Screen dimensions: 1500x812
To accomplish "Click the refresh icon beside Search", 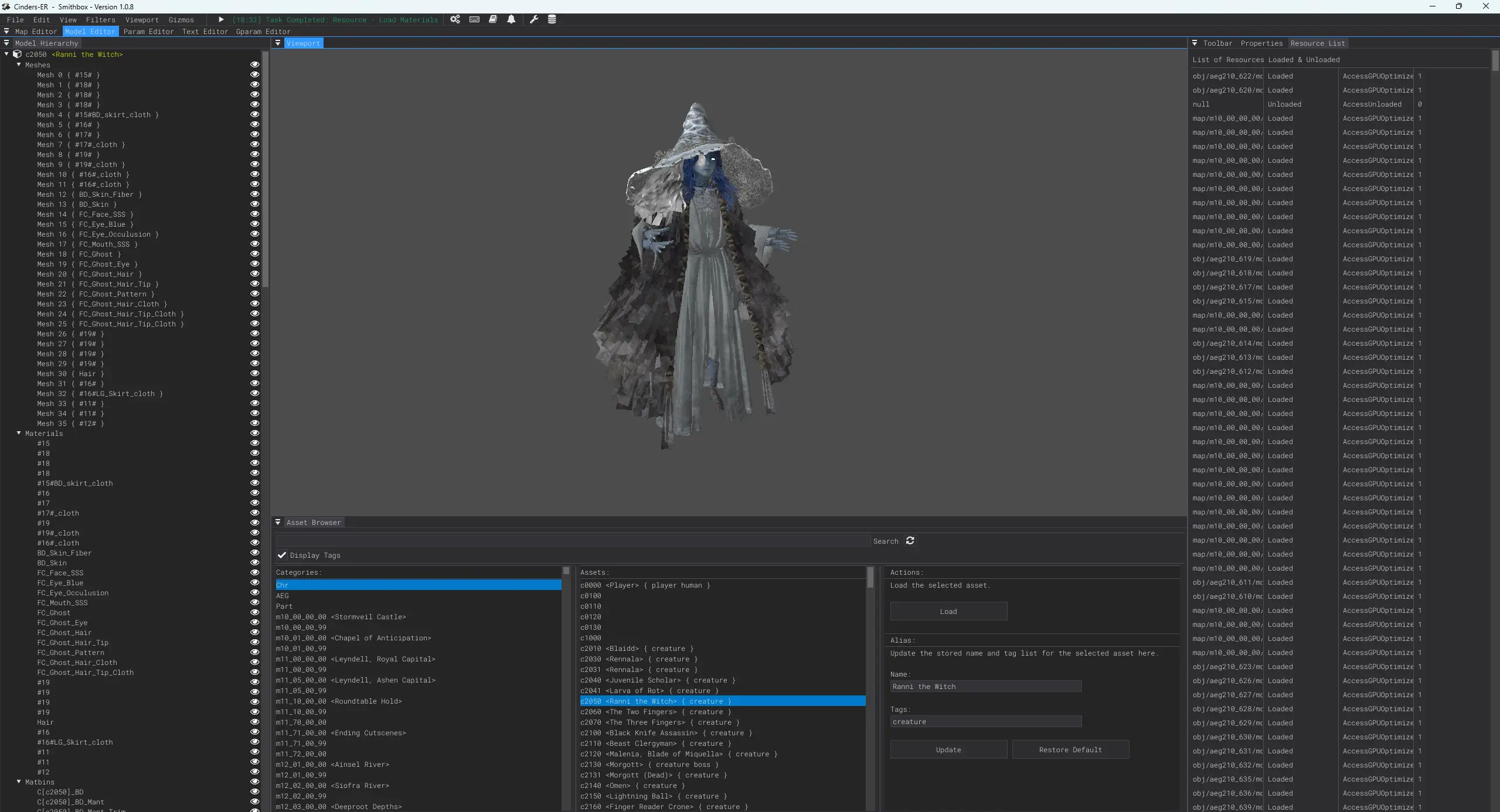I will click(x=910, y=541).
